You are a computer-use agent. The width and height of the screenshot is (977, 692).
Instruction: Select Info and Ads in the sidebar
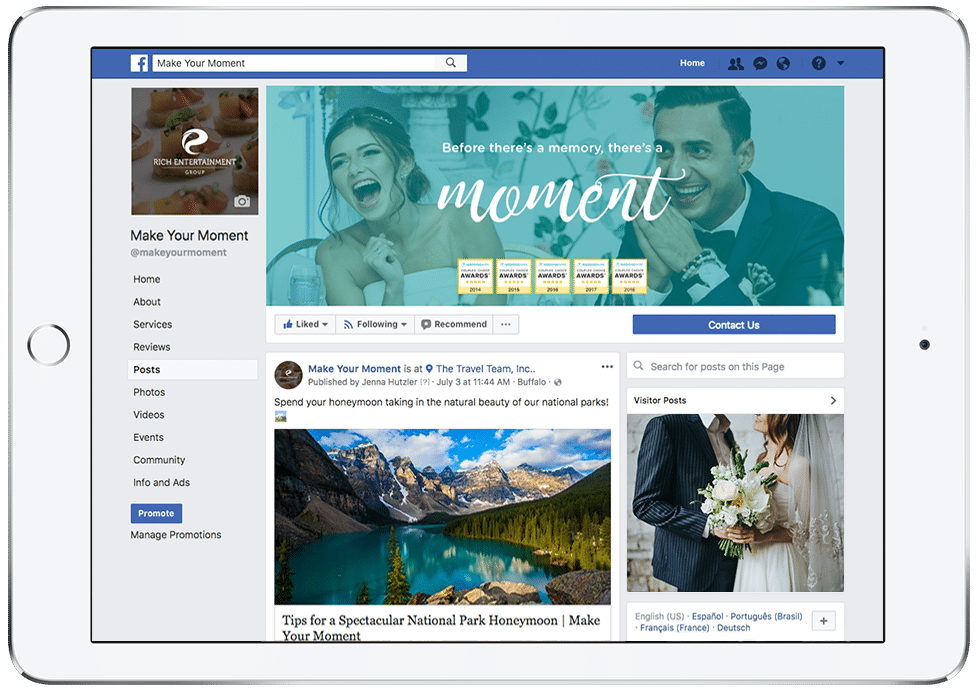pyautogui.click(x=161, y=482)
